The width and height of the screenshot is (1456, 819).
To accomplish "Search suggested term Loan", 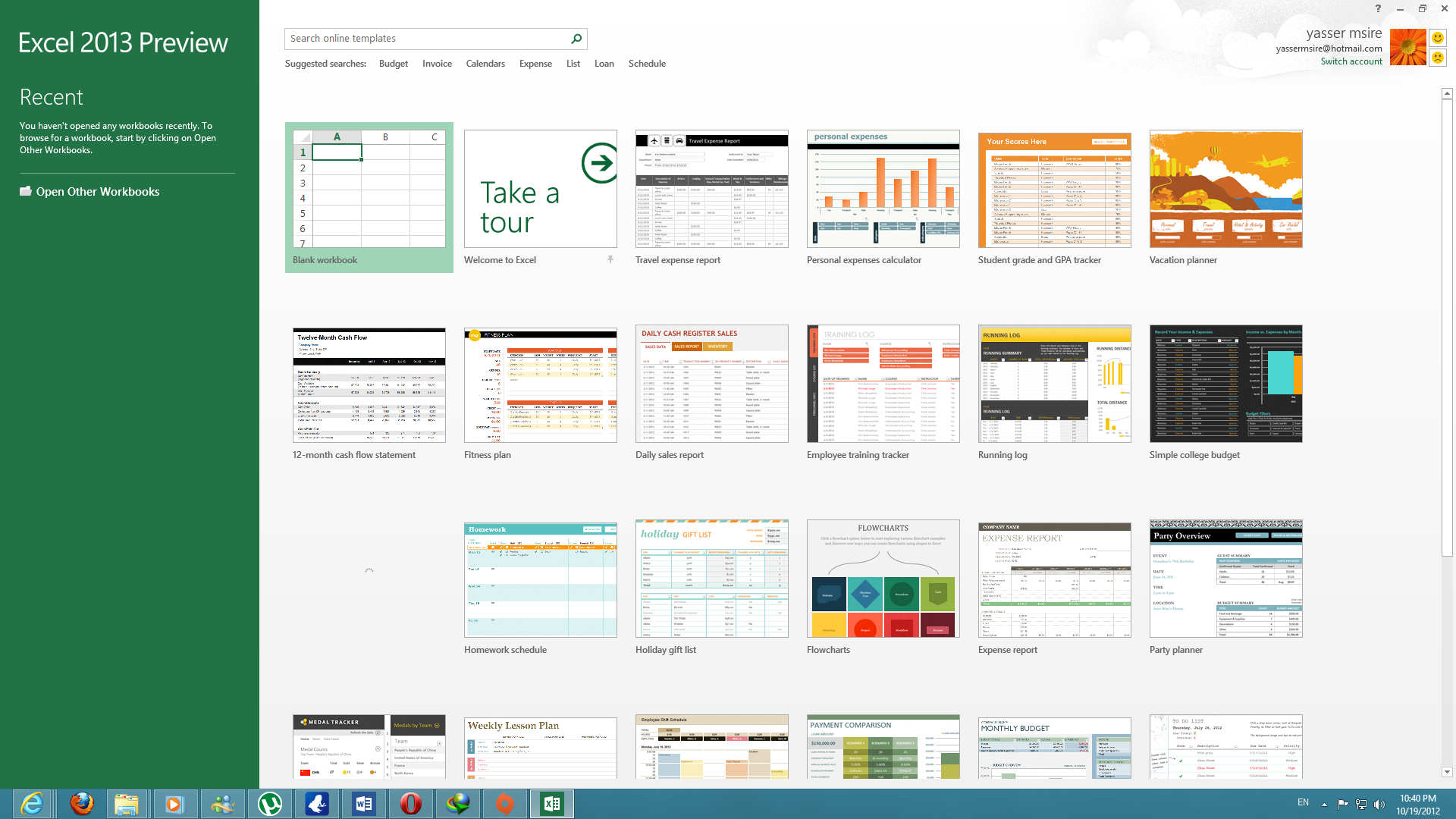I will pos(604,64).
